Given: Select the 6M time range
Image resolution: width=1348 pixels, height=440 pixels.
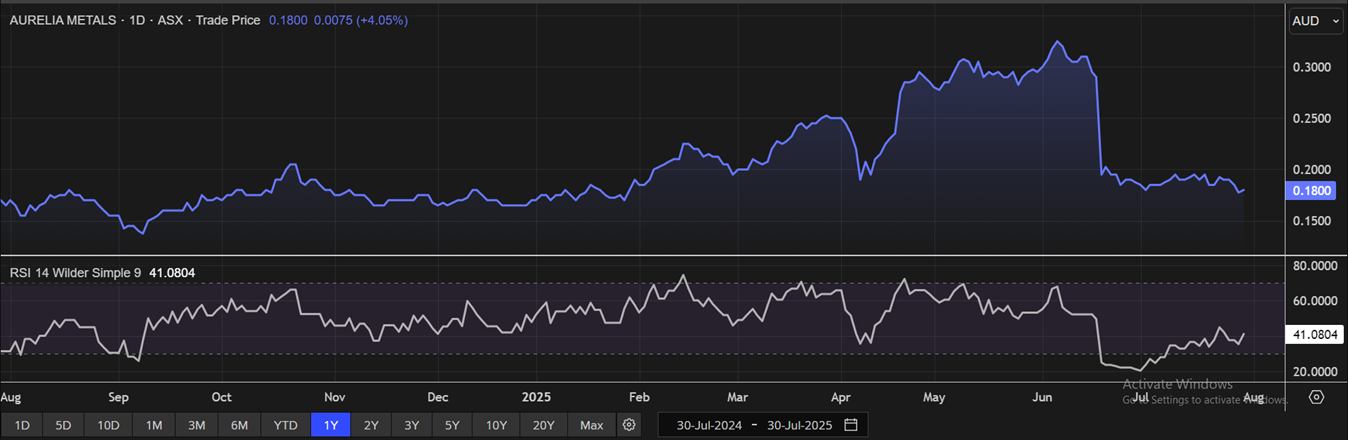Looking at the screenshot, I should [239, 425].
